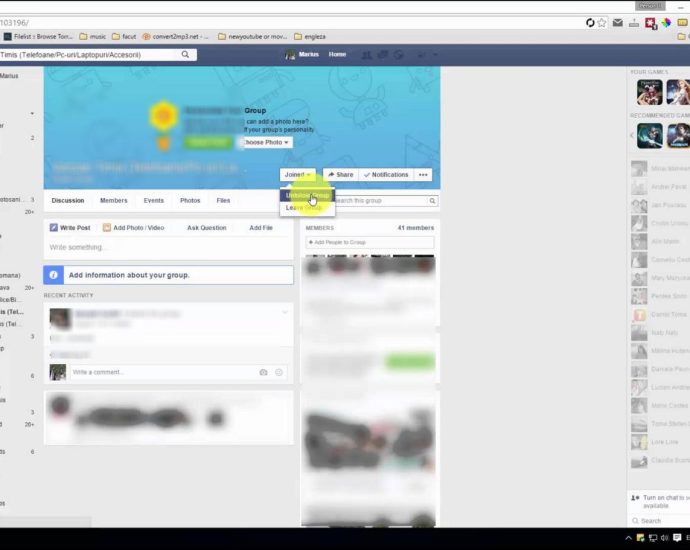Viewport: 690px width, 550px height.
Task: Select Leave Group from the Joined menu
Action: click(x=304, y=208)
